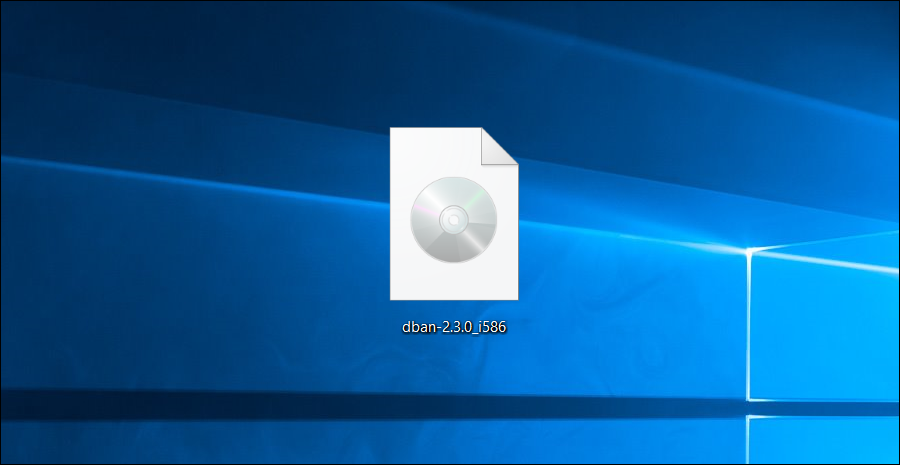The height and width of the screenshot is (465, 900).
Task: Select the dban disc image file icon
Action: pos(454,214)
